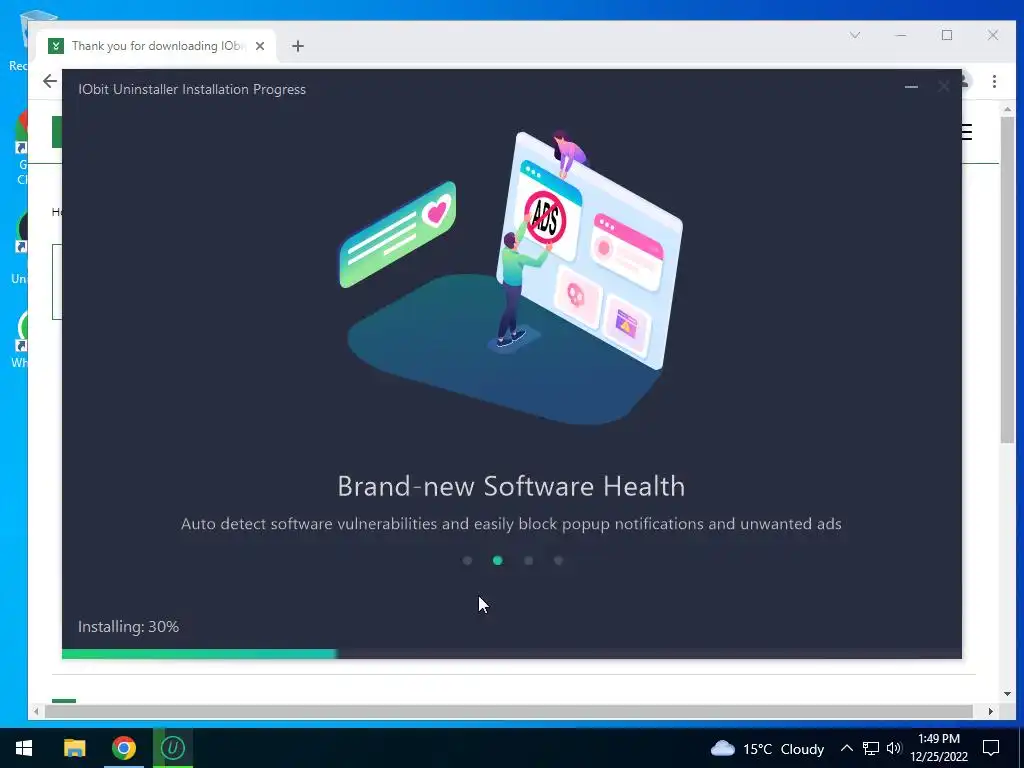Open a new Chrome tab
This screenshot has width=1024, height=768.
pyautogui.click(x=298, y=46)
